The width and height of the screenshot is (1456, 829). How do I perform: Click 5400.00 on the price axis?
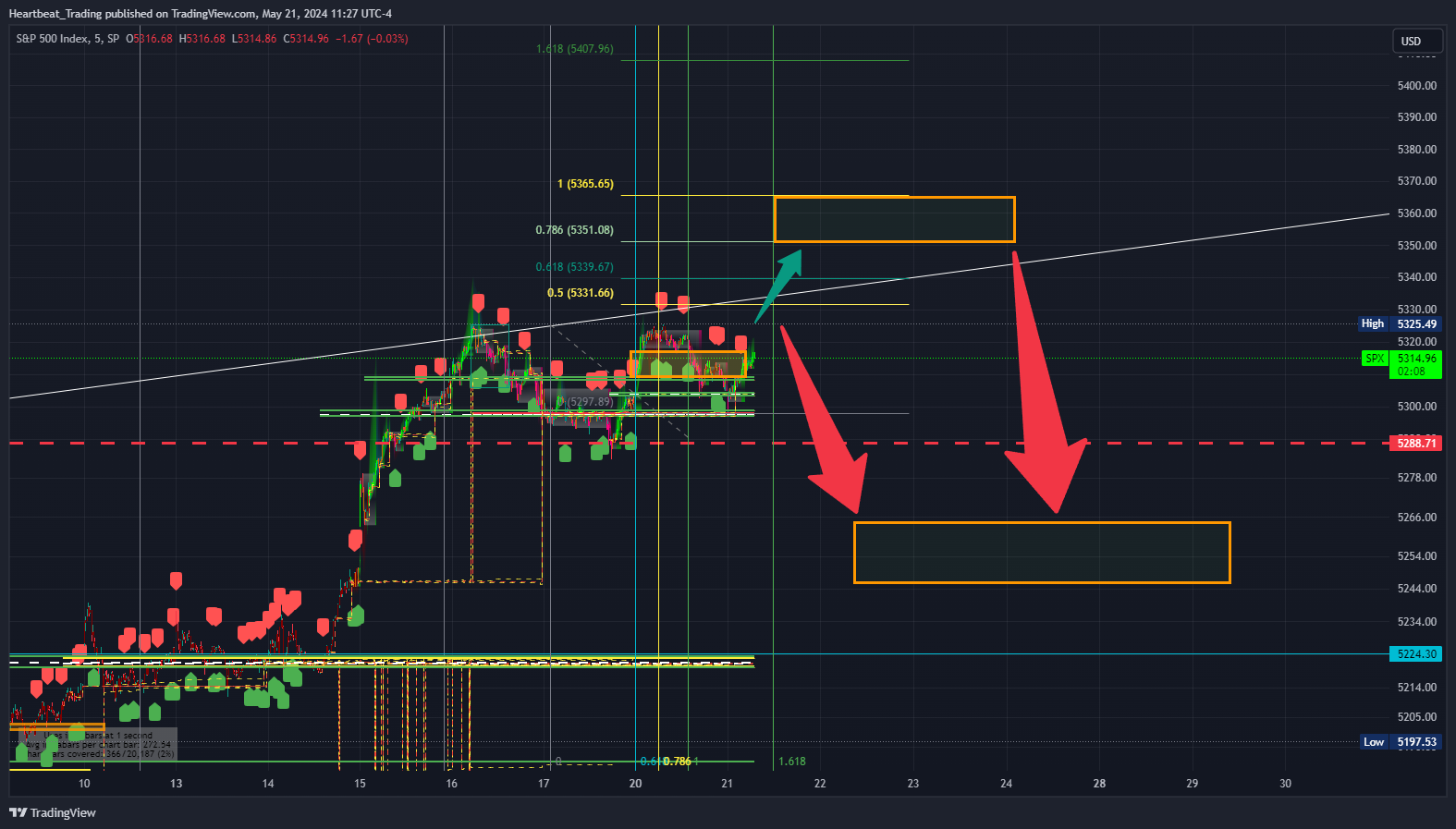pos(1417,86)
